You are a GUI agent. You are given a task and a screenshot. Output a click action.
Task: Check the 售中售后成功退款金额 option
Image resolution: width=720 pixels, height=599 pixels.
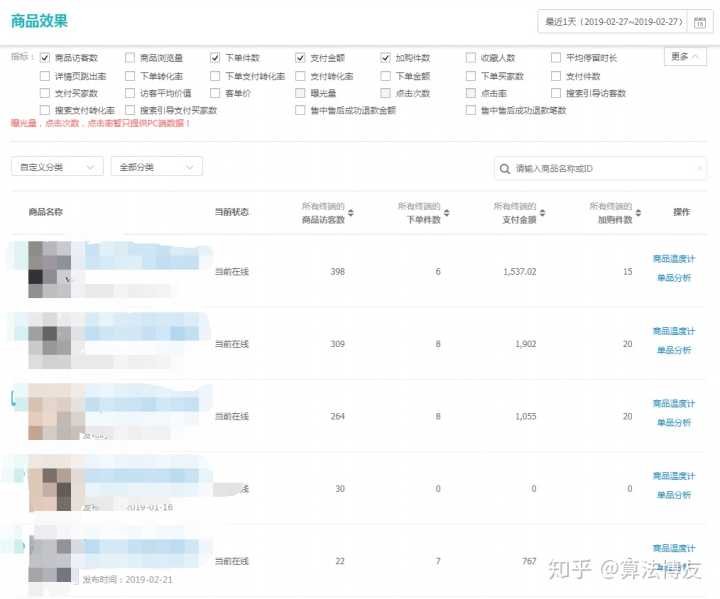tap(300, 110)
